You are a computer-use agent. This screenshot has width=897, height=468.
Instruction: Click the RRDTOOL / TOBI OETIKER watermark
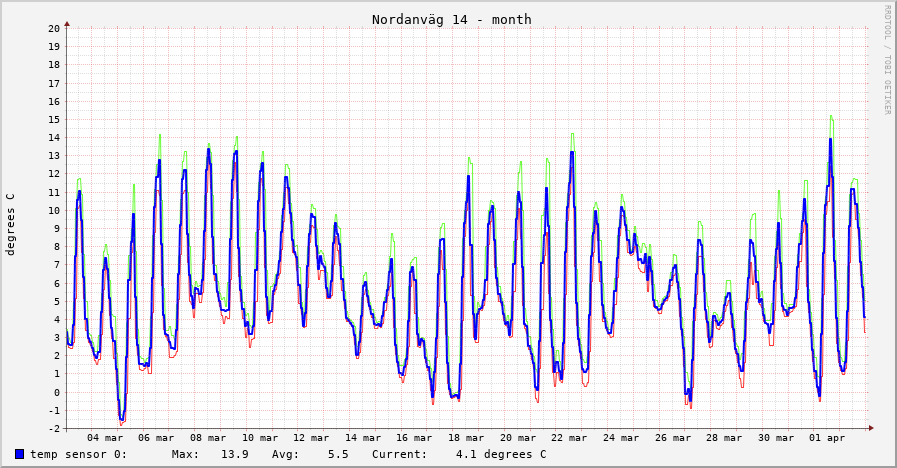click(x=886, y=60)
